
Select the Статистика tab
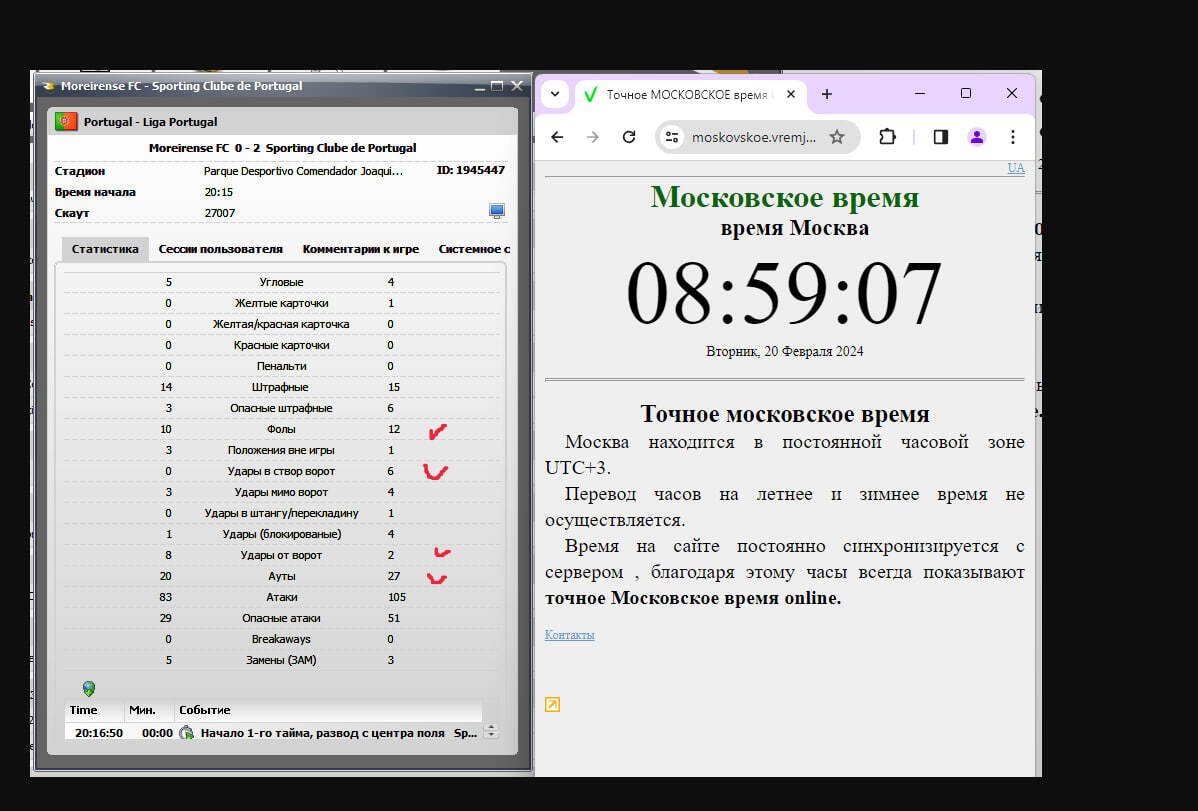[x=105, y=249]
